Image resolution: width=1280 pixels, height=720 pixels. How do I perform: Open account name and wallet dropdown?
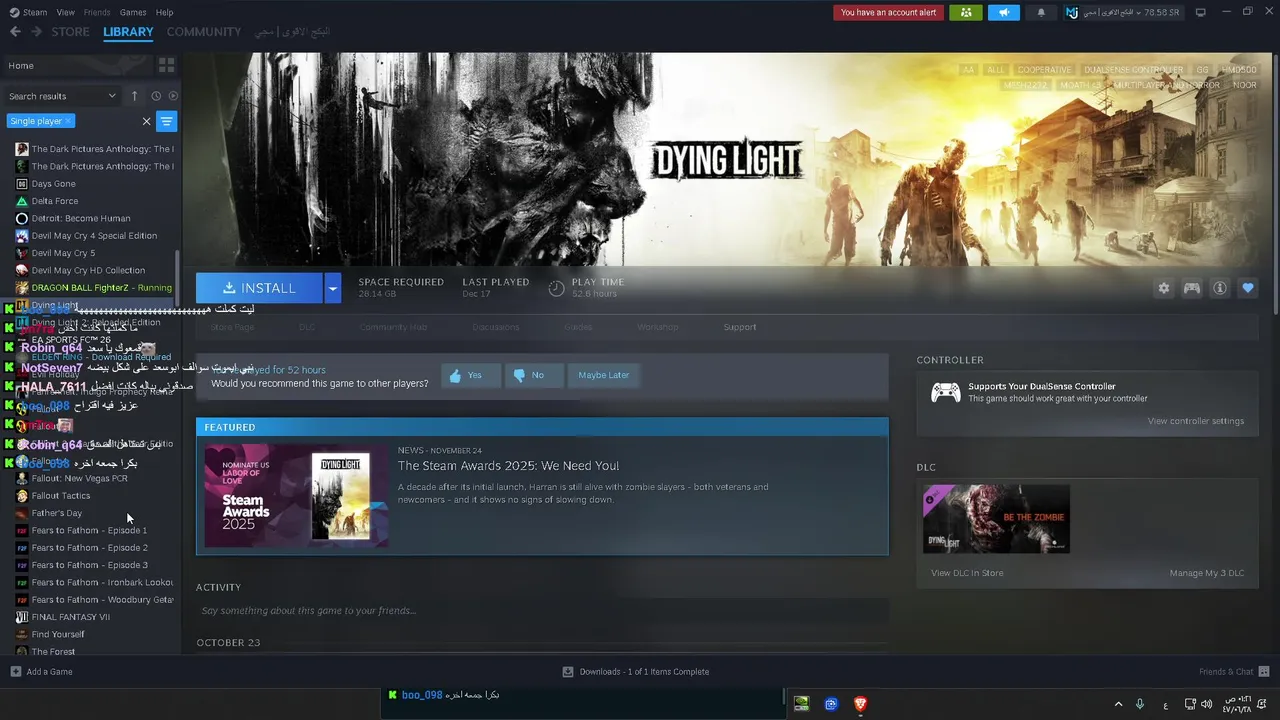click(1124, 13)
